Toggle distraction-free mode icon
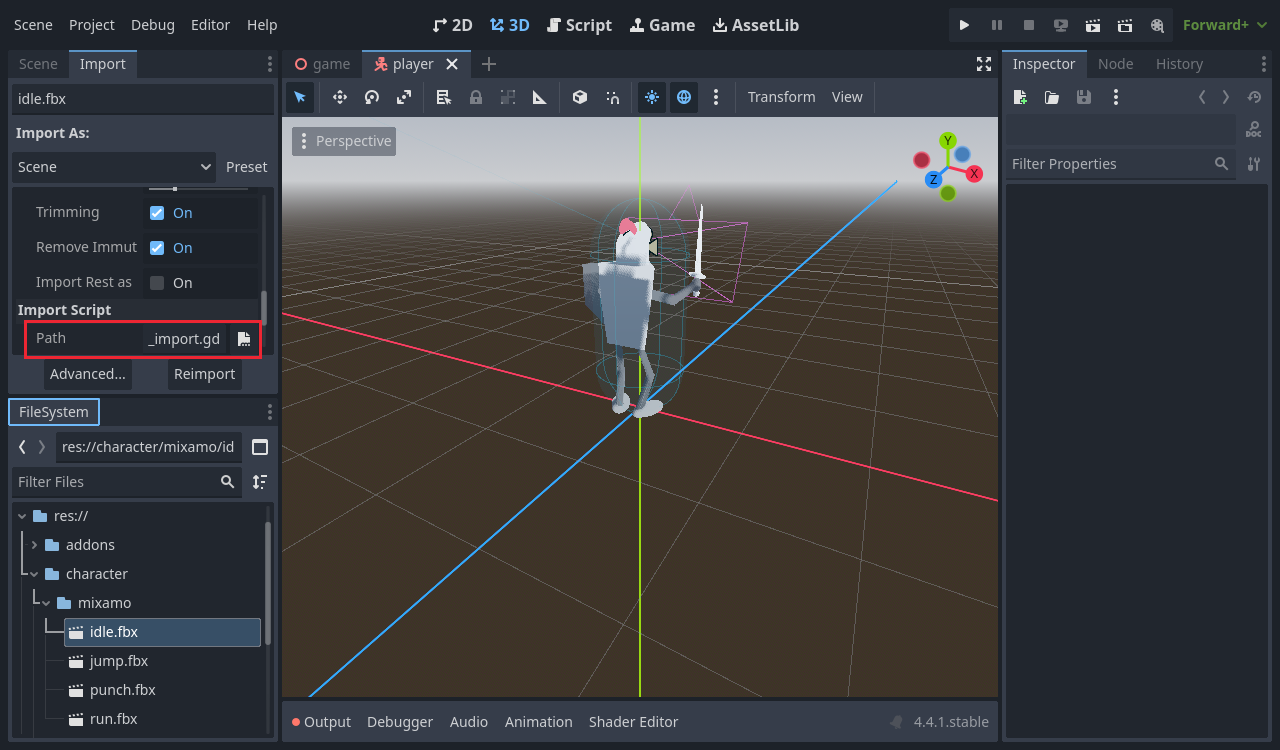This screenshot has height=750, width=1280. tap(984, 64)
